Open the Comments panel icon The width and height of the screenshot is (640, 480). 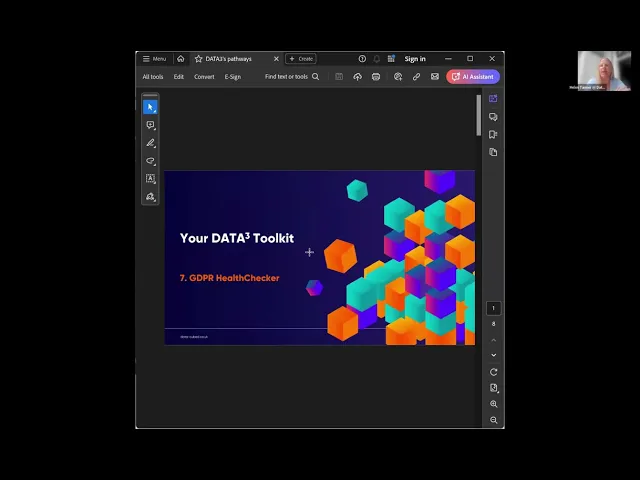pos(493,117)
